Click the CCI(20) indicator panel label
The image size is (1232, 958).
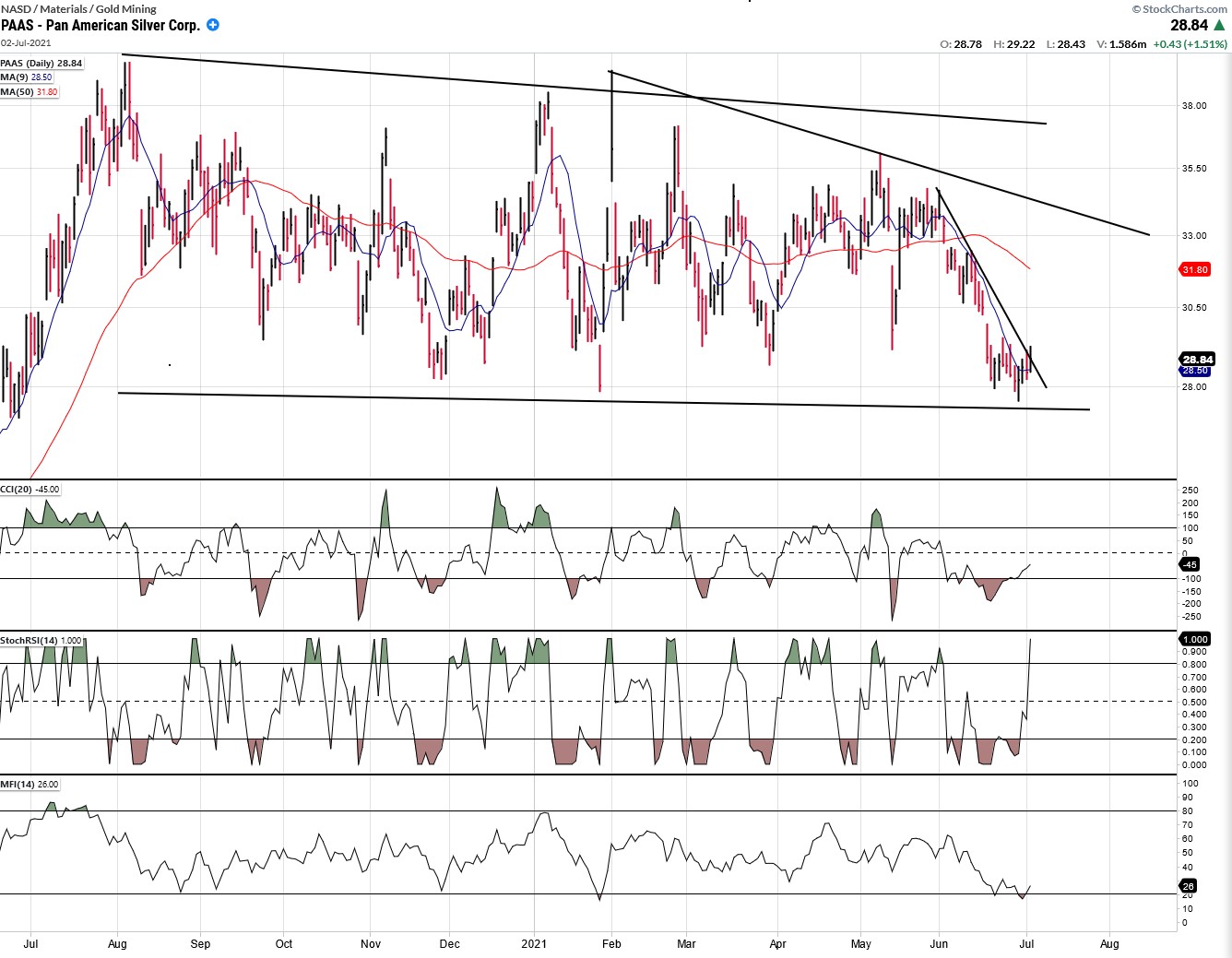coord(30,490)
